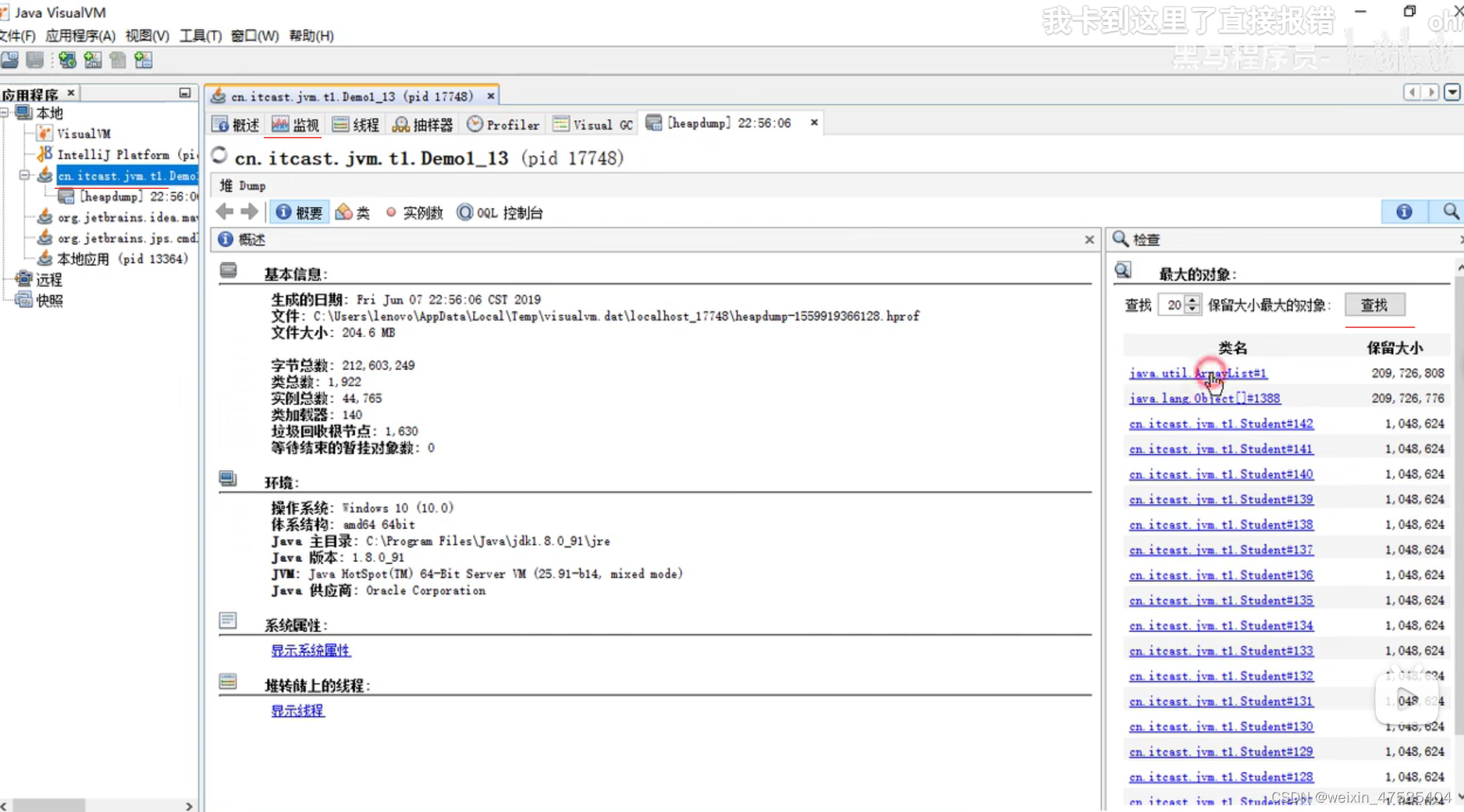1464x812 pixels.
Task: Open the java.util.ArrayList#1 object link
Action: pos(1198,373)
